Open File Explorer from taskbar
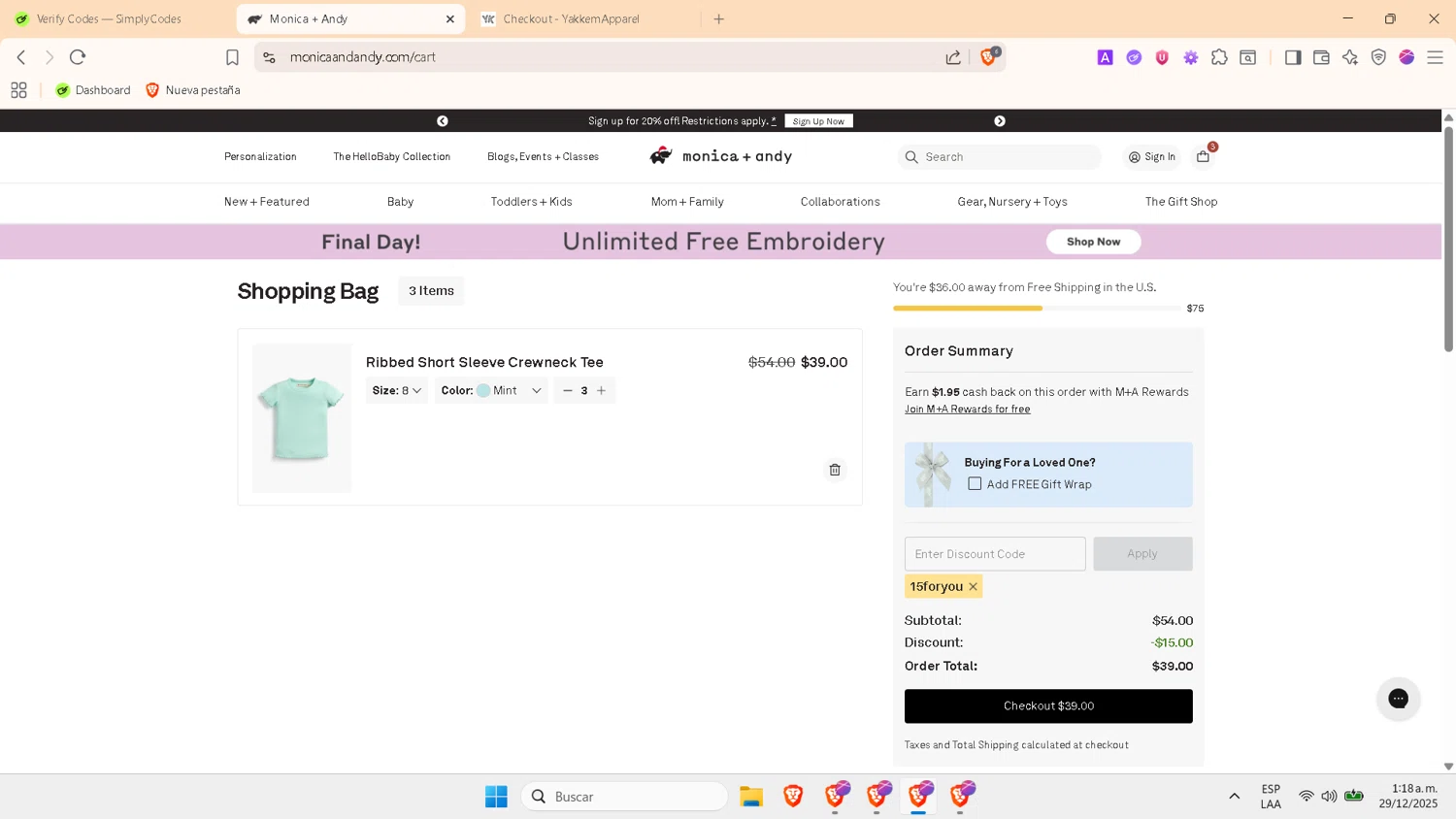 [x=751, y=797]
